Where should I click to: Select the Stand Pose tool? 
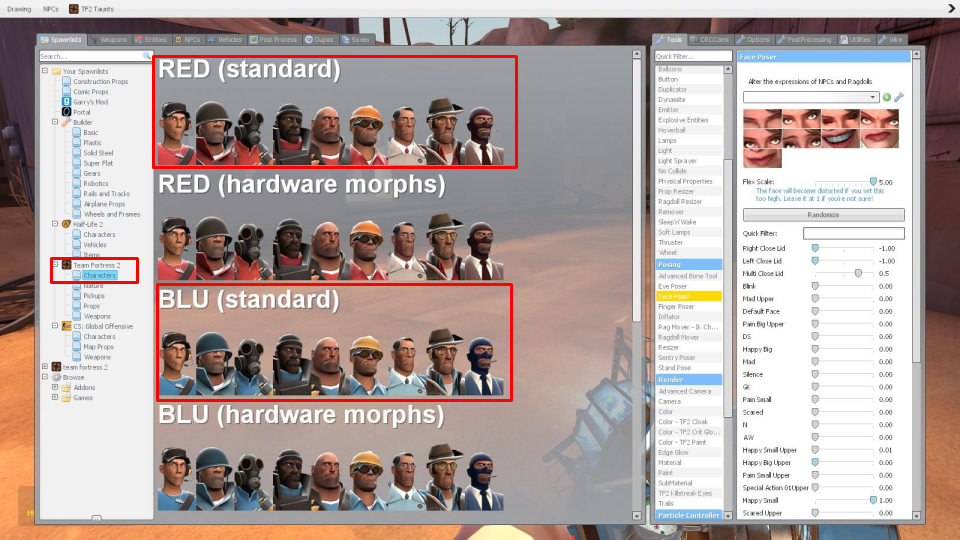[689, 368]
